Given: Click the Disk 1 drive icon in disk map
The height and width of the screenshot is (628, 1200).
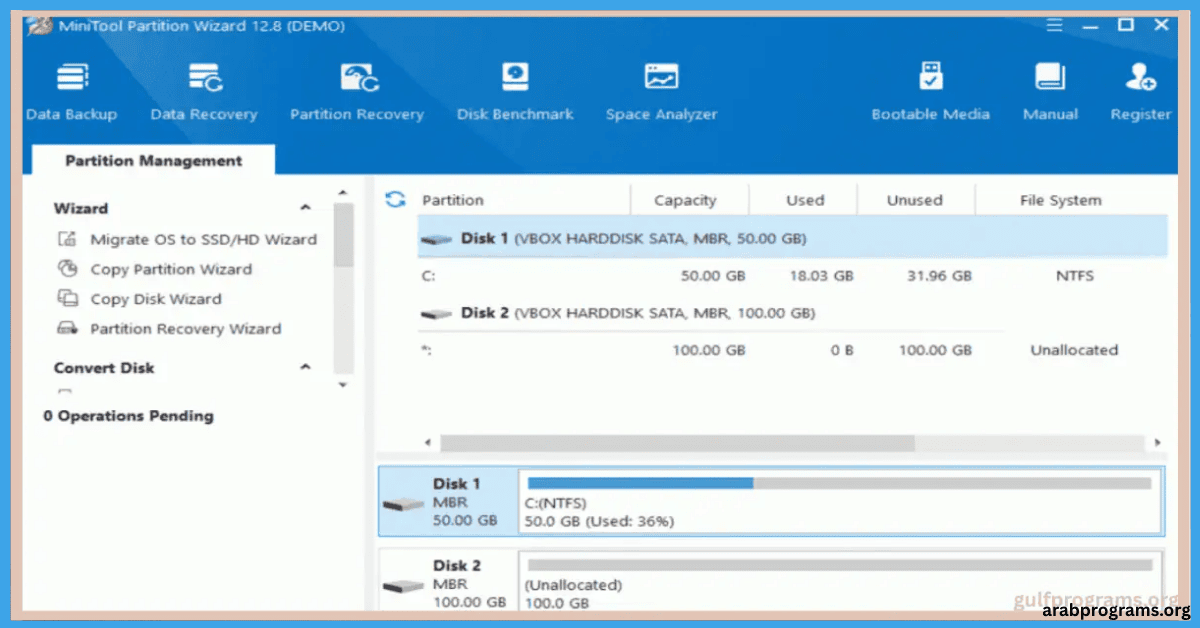Looking at the screenshot, I should click(404, 503).
